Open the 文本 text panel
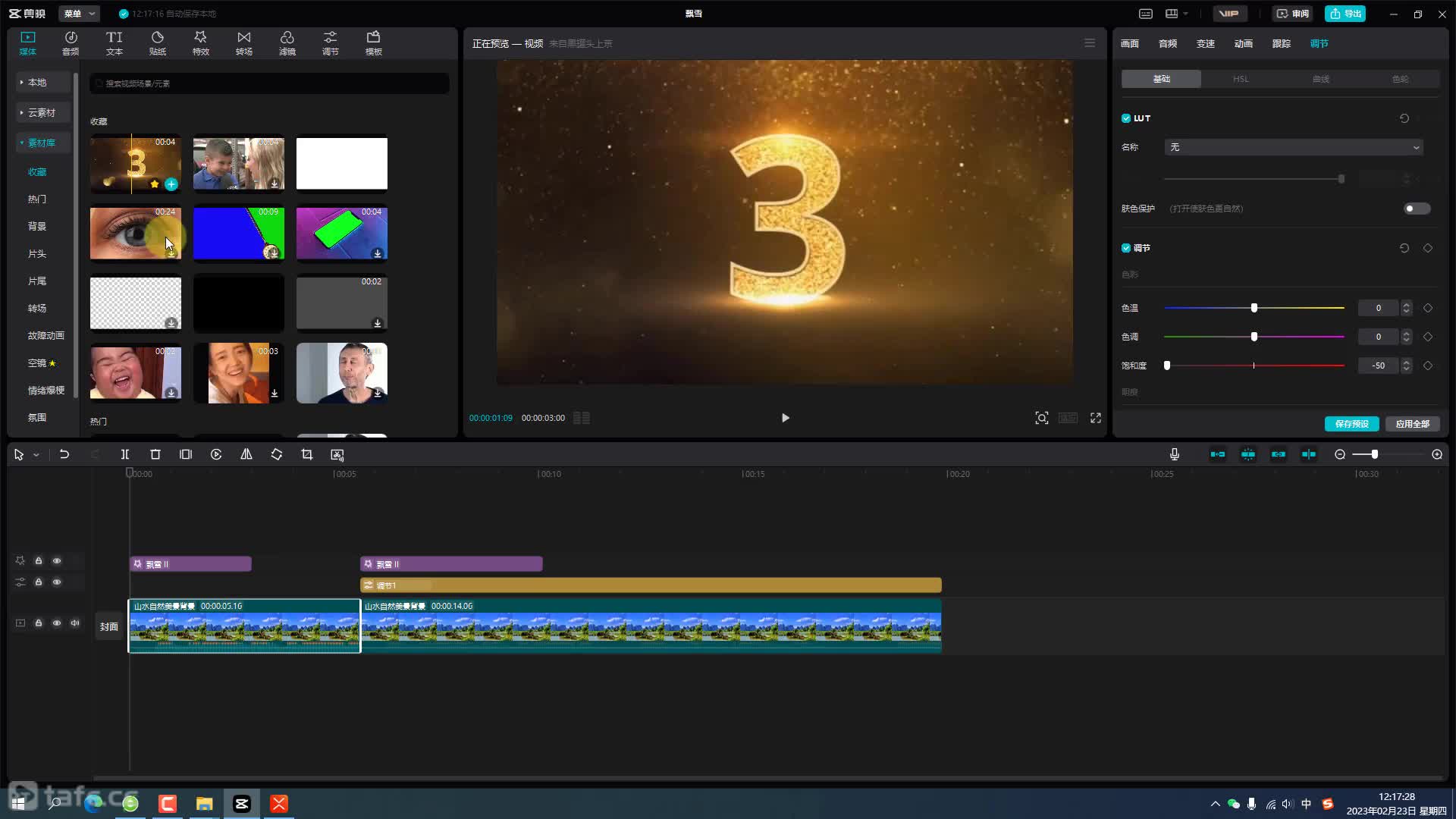 [x=114, y=43]
